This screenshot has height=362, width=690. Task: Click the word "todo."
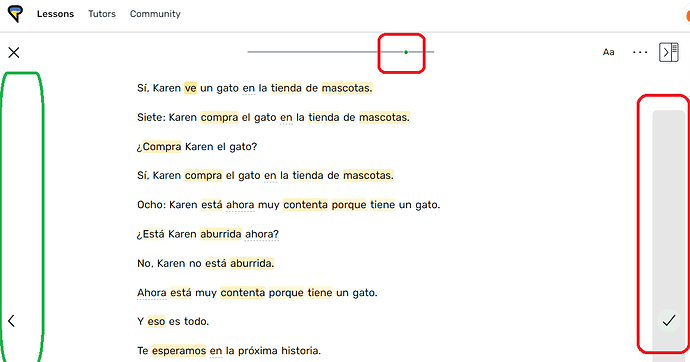click(196, 322)
